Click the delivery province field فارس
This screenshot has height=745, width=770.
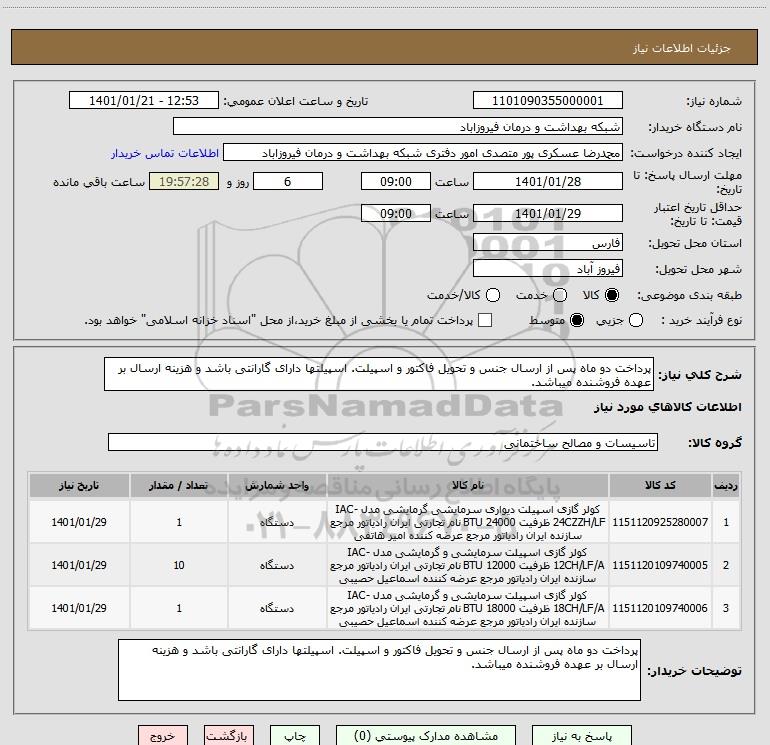[x=548, y=243]
